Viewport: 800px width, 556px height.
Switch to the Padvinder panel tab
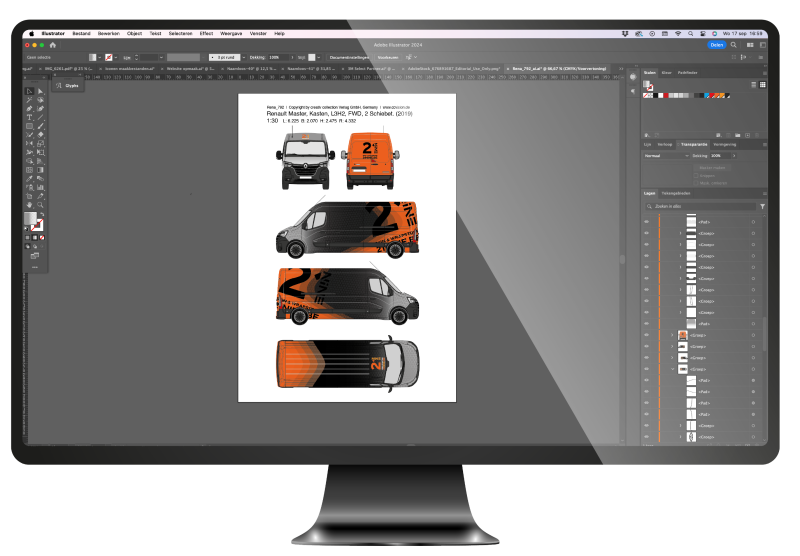coord(687,72)
